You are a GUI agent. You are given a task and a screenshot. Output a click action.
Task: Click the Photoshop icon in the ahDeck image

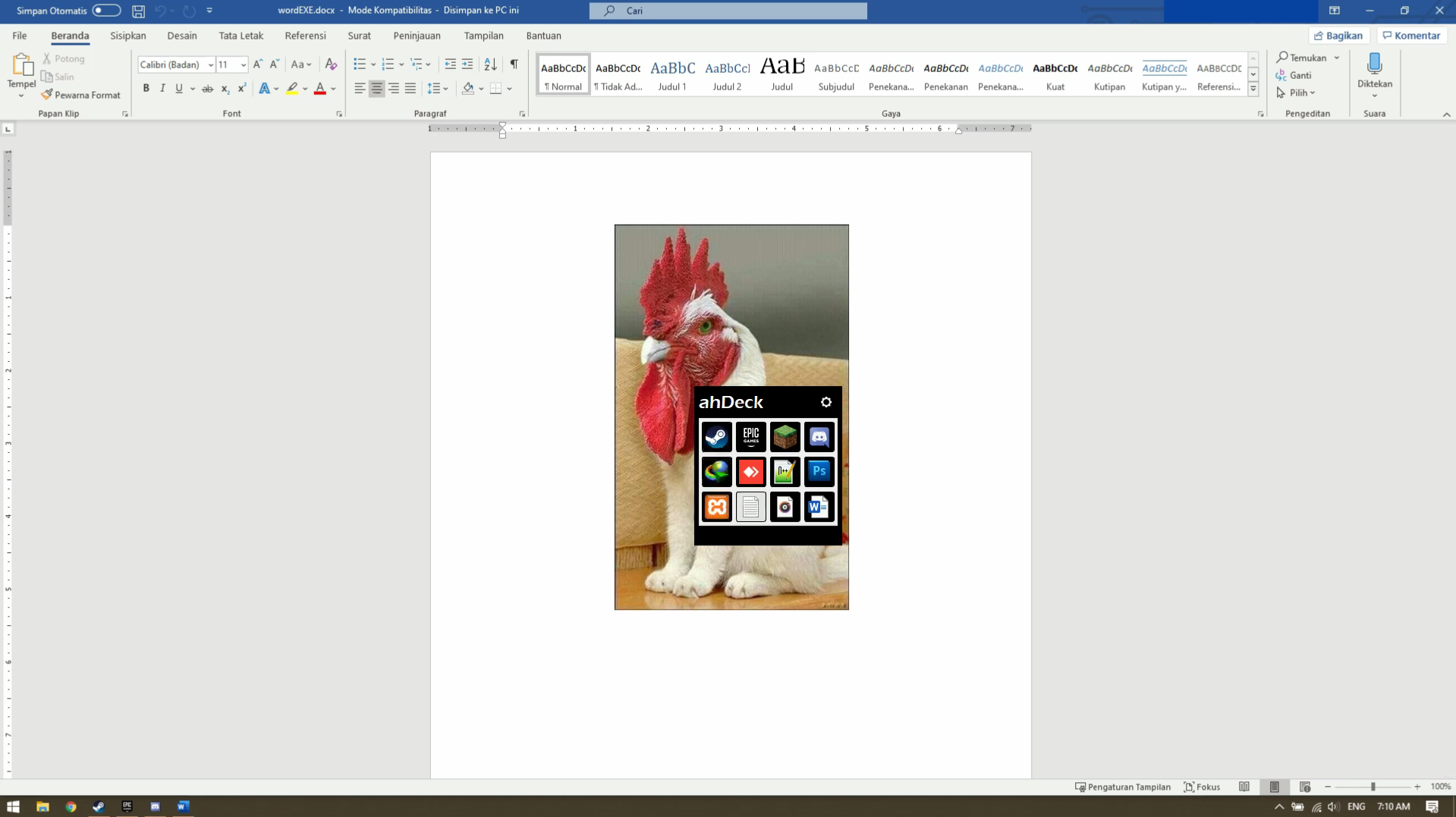[x=819, y=472]
